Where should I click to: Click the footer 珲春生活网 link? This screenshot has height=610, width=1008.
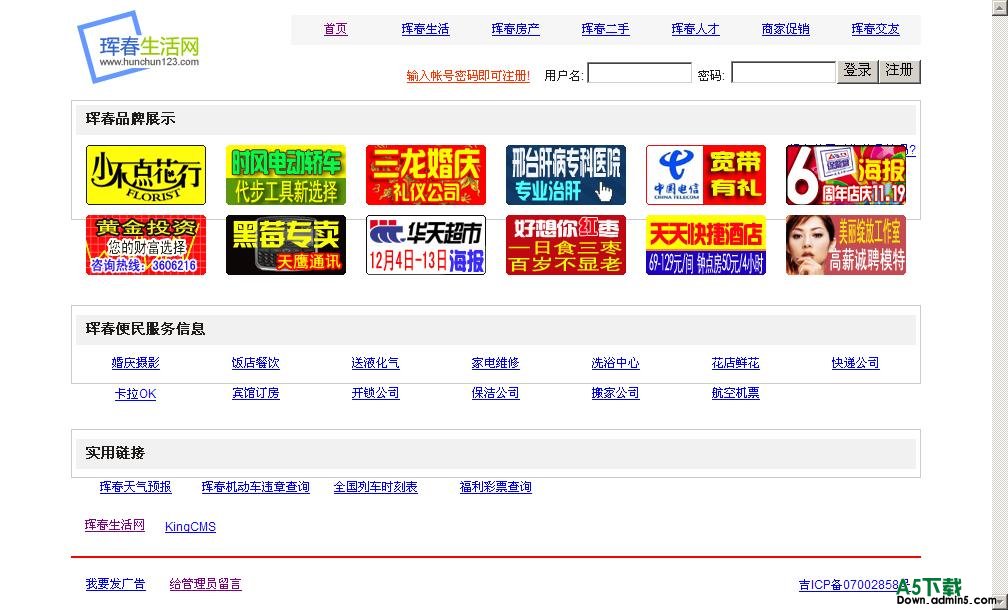click(x=114, y=525)
